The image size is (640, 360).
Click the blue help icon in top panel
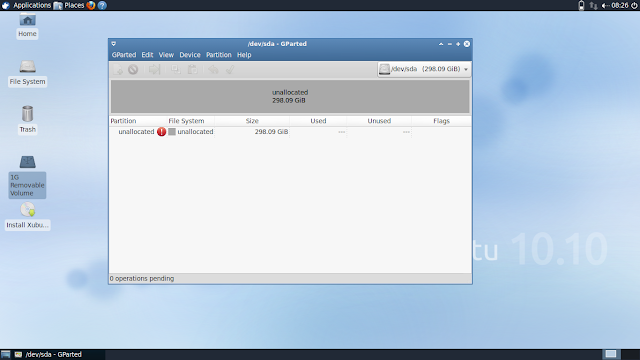pos(102,5)
